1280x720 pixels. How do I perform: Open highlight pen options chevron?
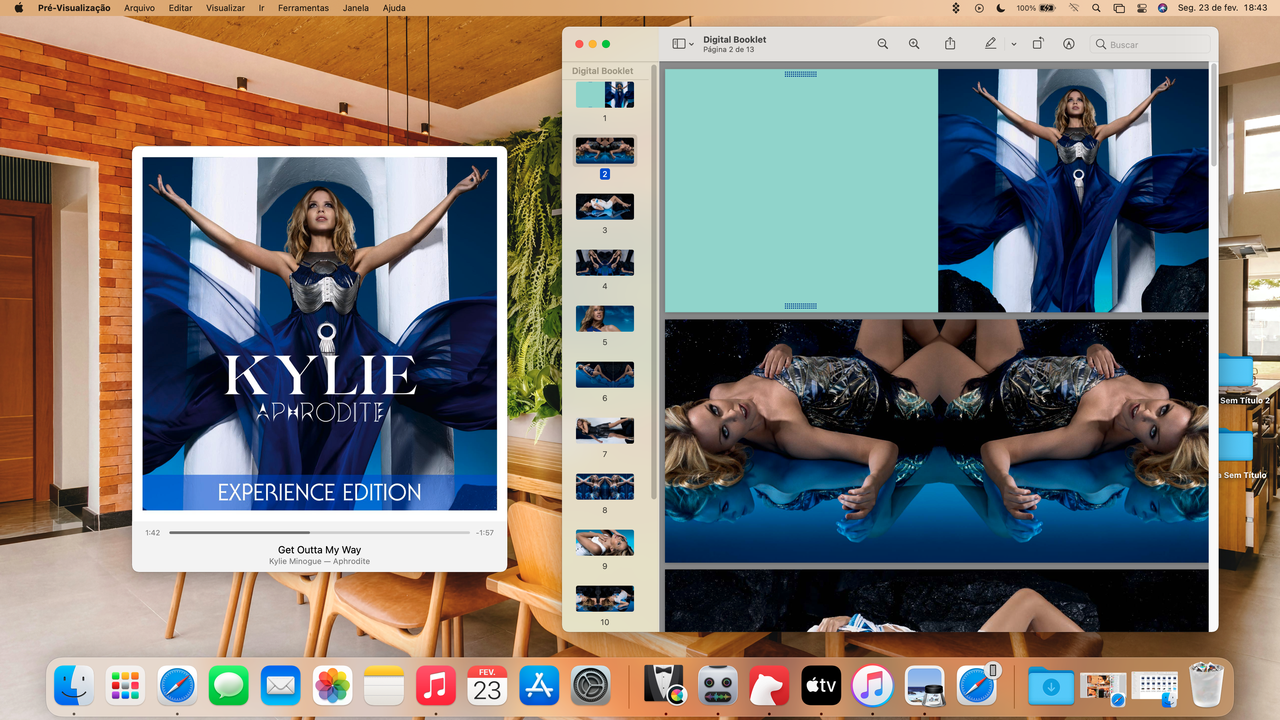point(1013,44)
